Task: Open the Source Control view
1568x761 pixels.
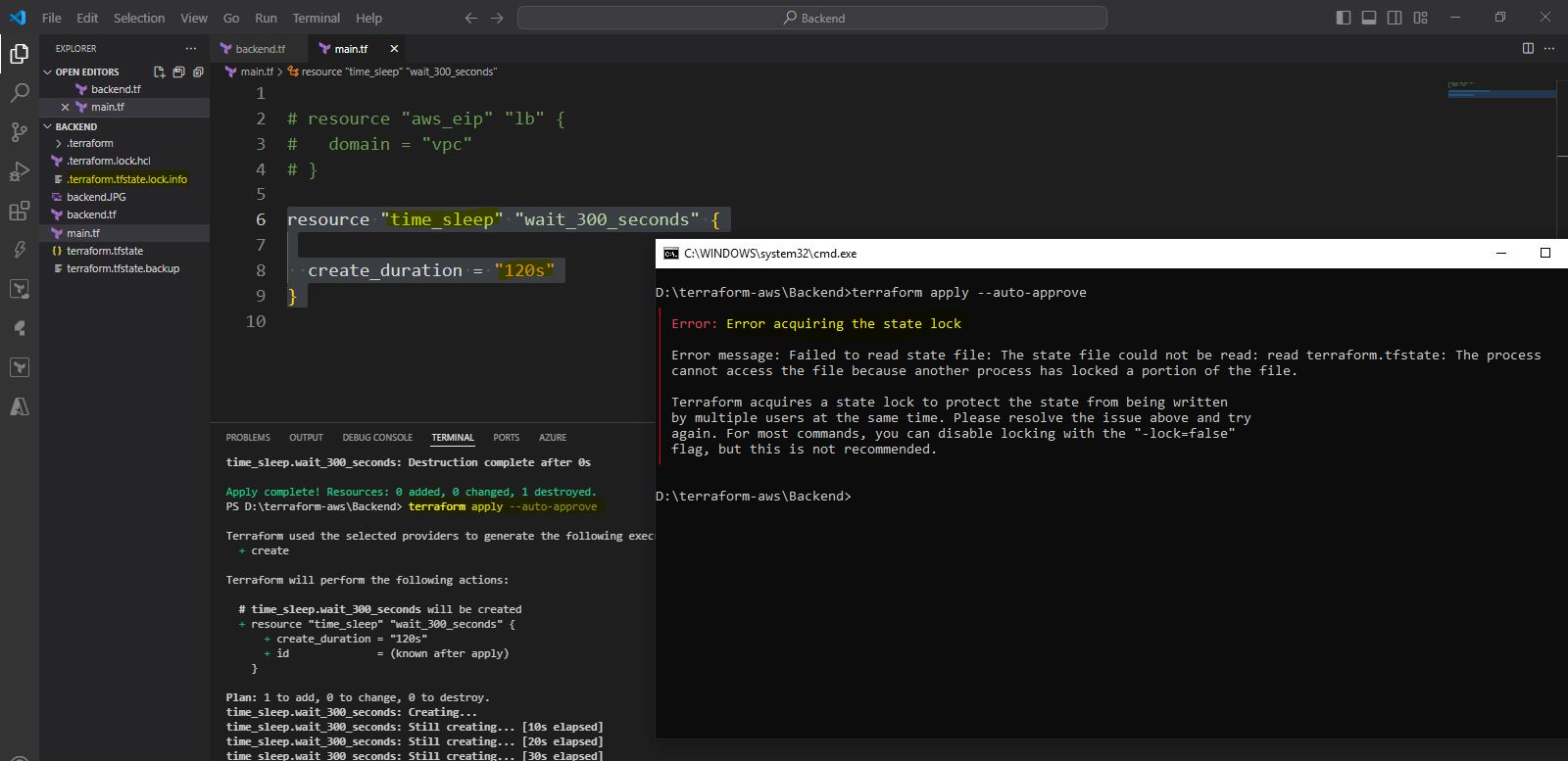Action: (x=19, y=132)
